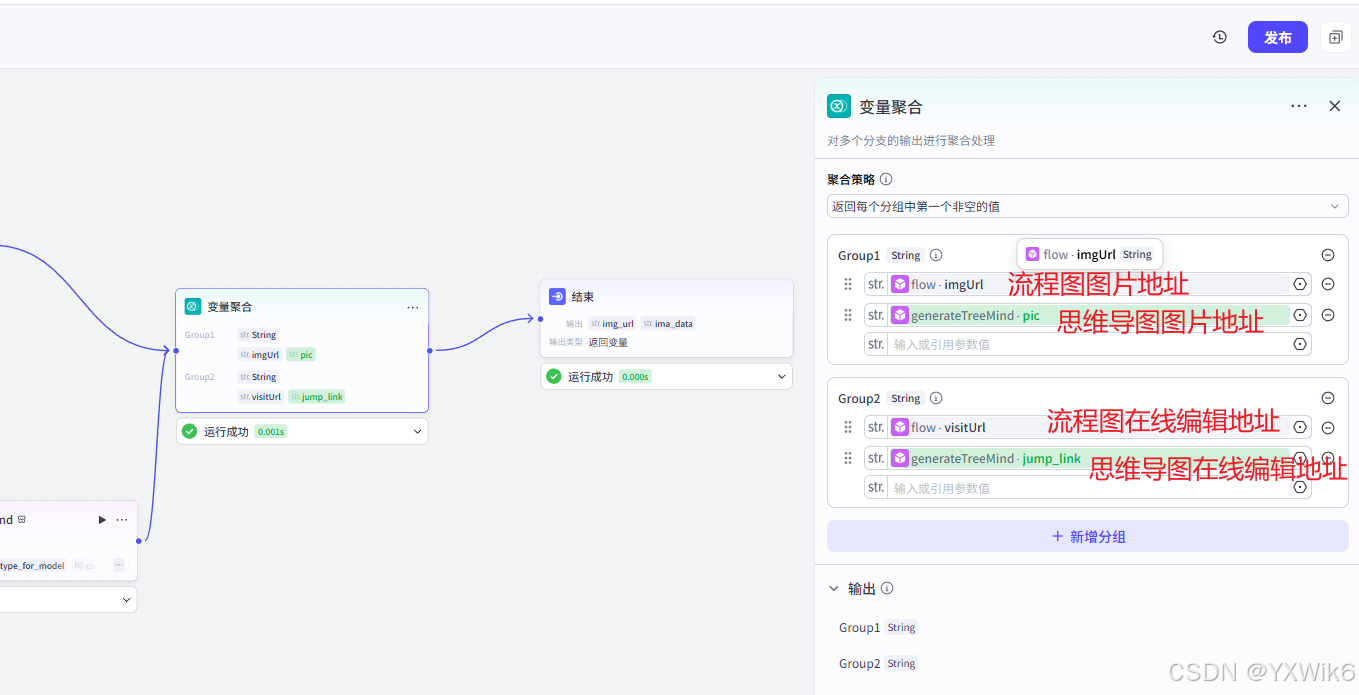Open the 聚合策略 strategy dropdown
The image size is (1359, 695).
[x=1087, y=206]
